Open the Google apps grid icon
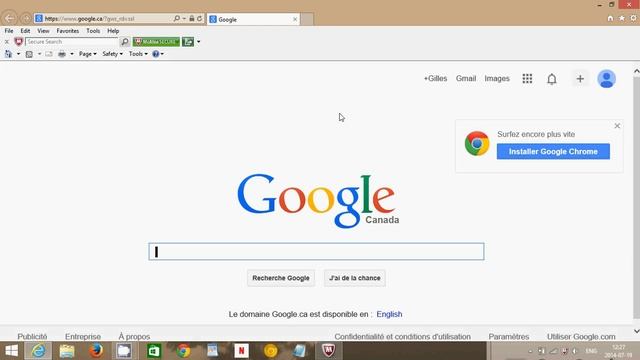The image size is (640, 360). tap(527, 78)
